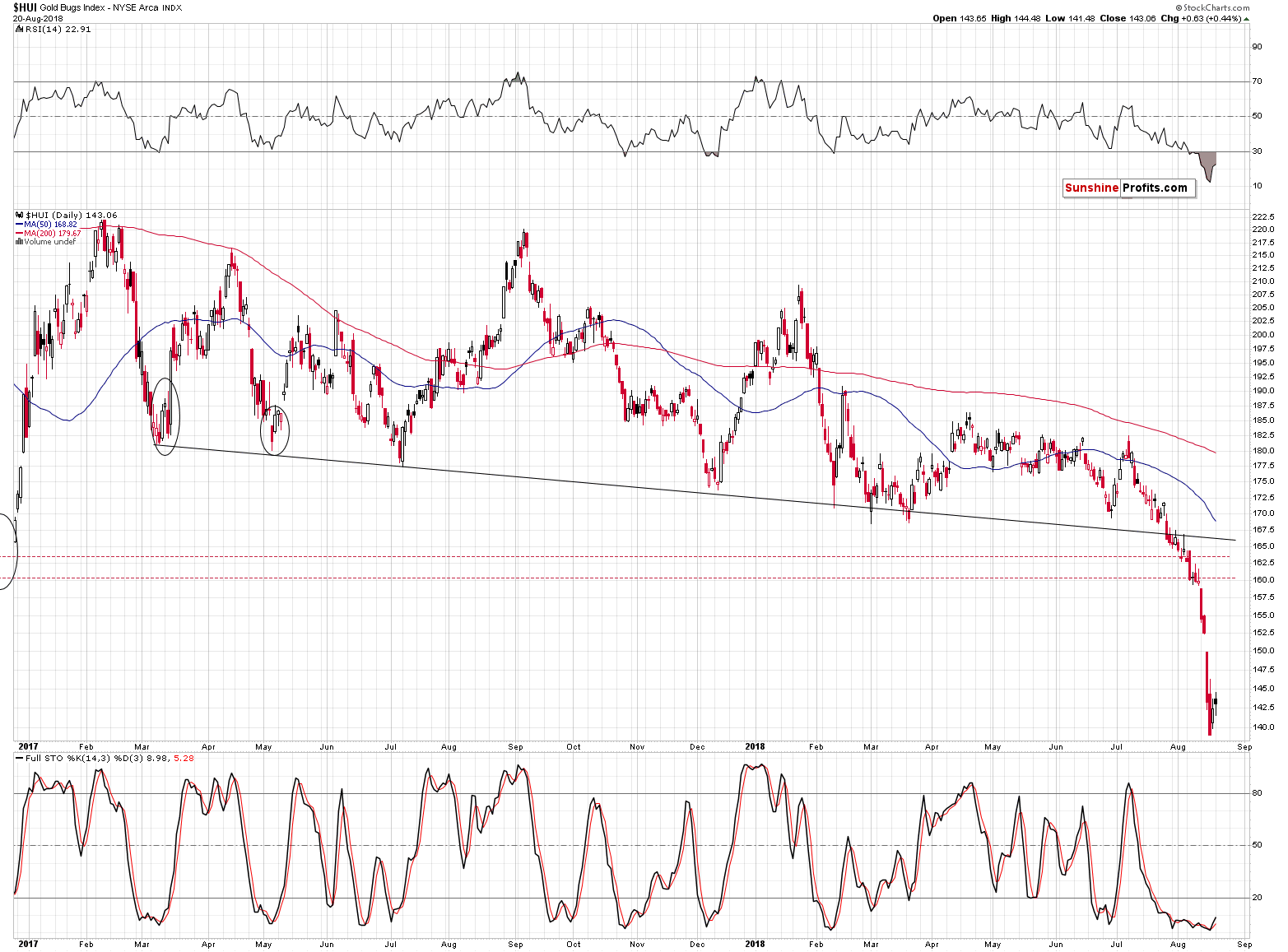1288x952 pixels.
Task: Click the RSI axis label '70'
Action: (x=1258, y=81)
